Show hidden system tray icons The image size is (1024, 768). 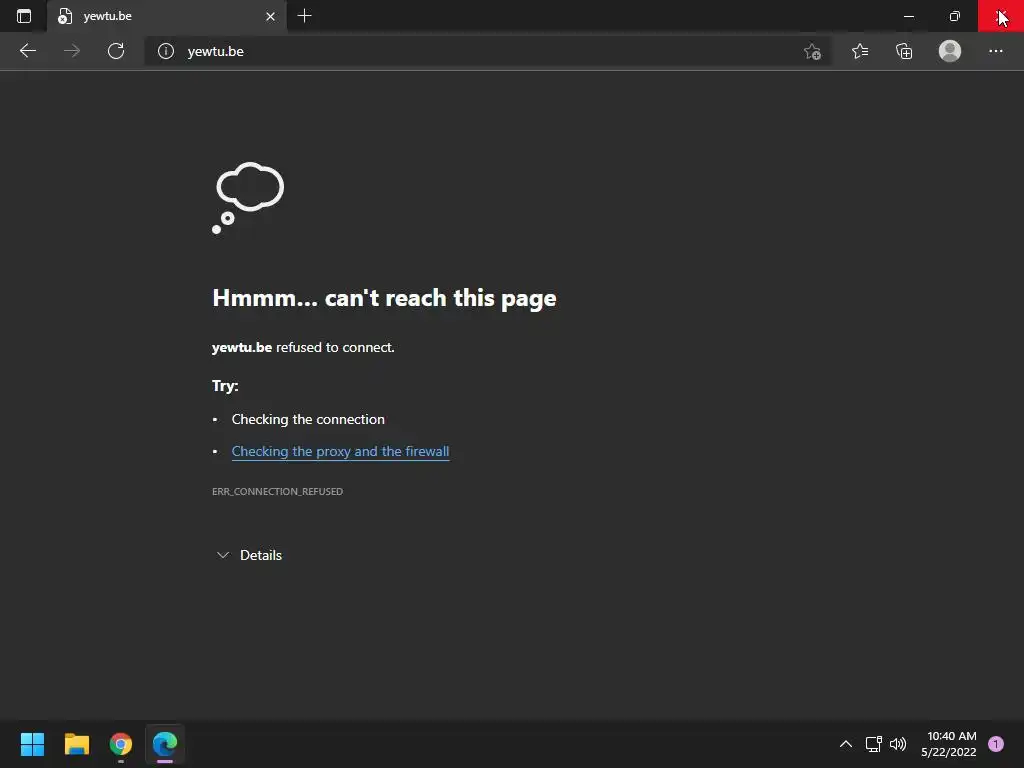[x=846, y=744]
